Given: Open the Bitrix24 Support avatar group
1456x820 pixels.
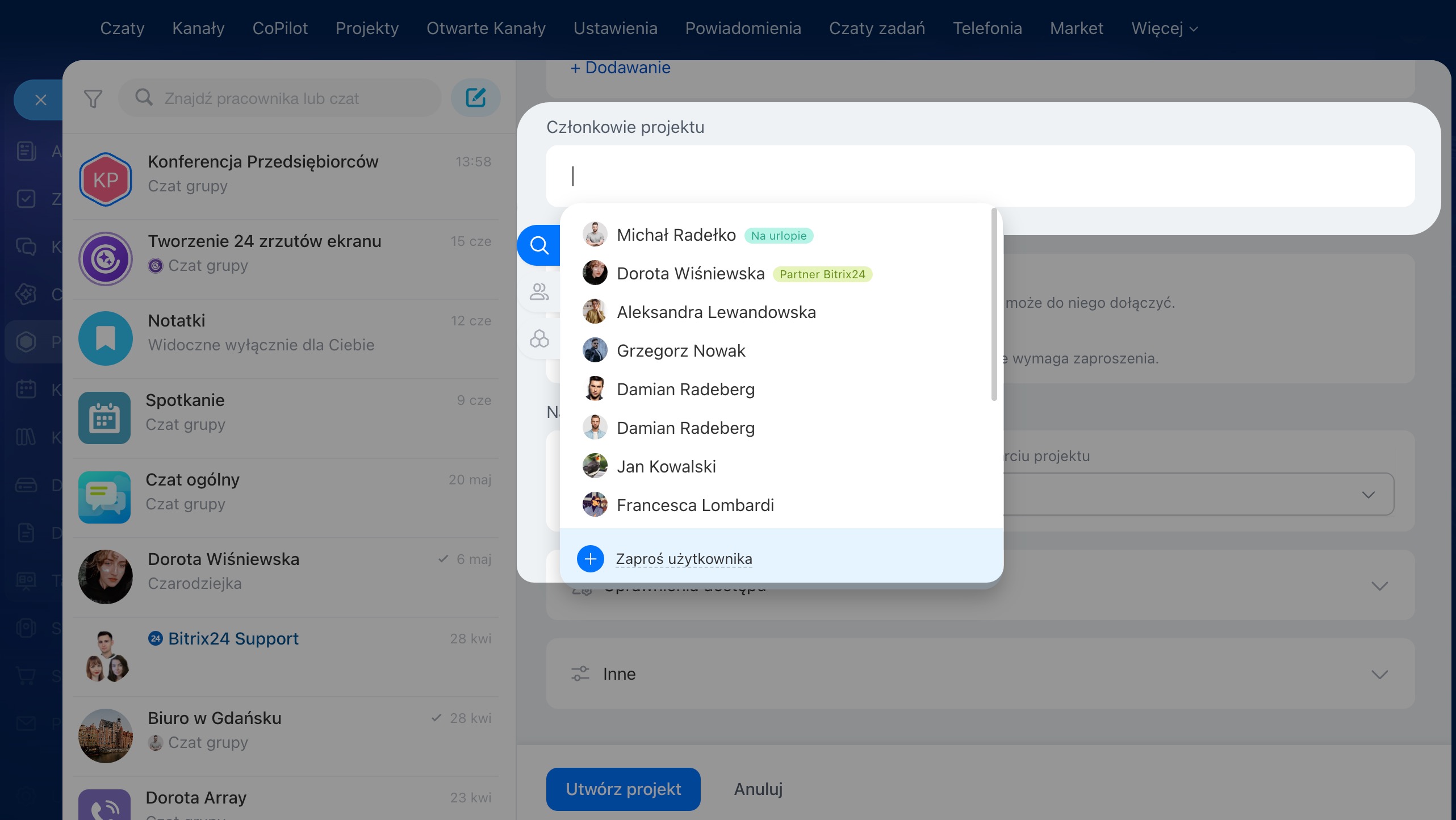Looking at the screenshot, I should (x=106, y=656).
